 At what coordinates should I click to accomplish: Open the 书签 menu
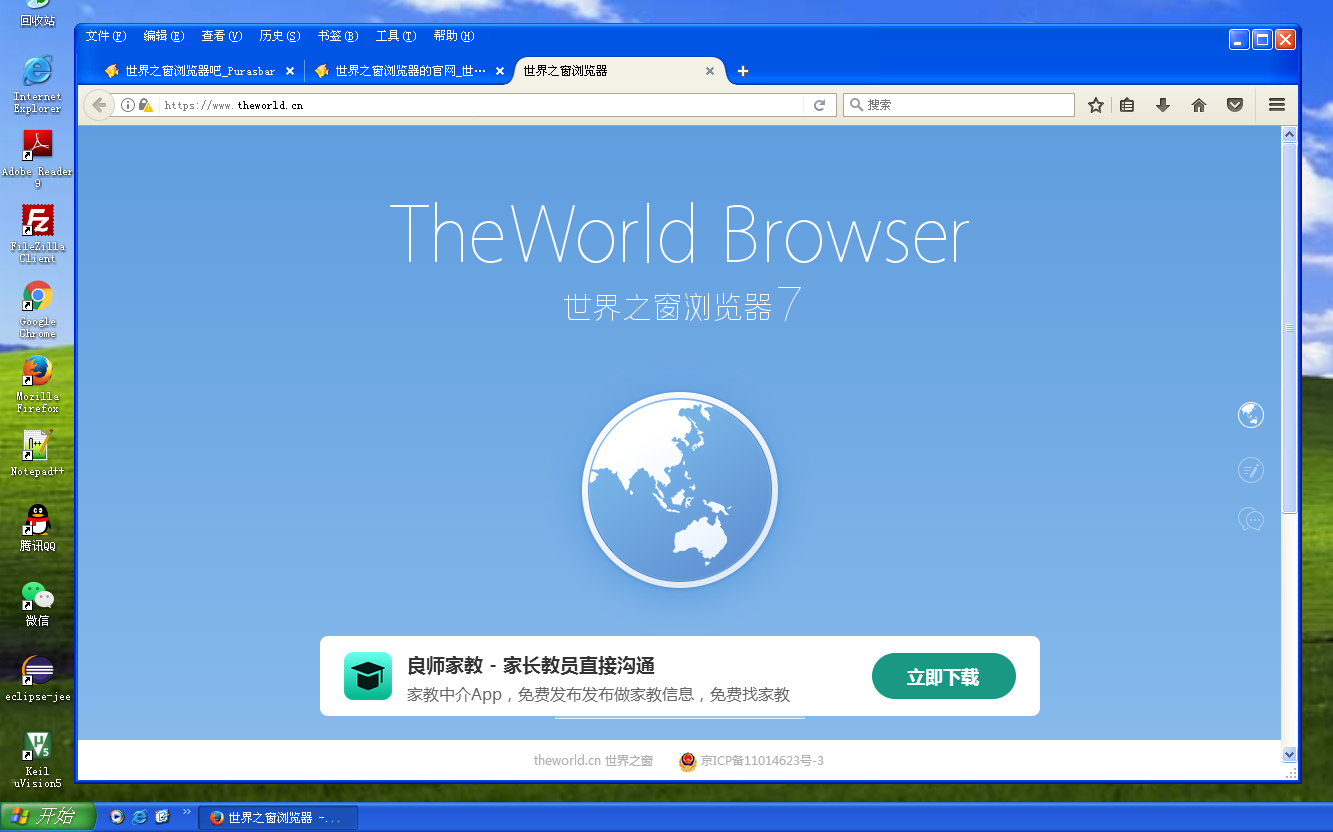(337, 36)
